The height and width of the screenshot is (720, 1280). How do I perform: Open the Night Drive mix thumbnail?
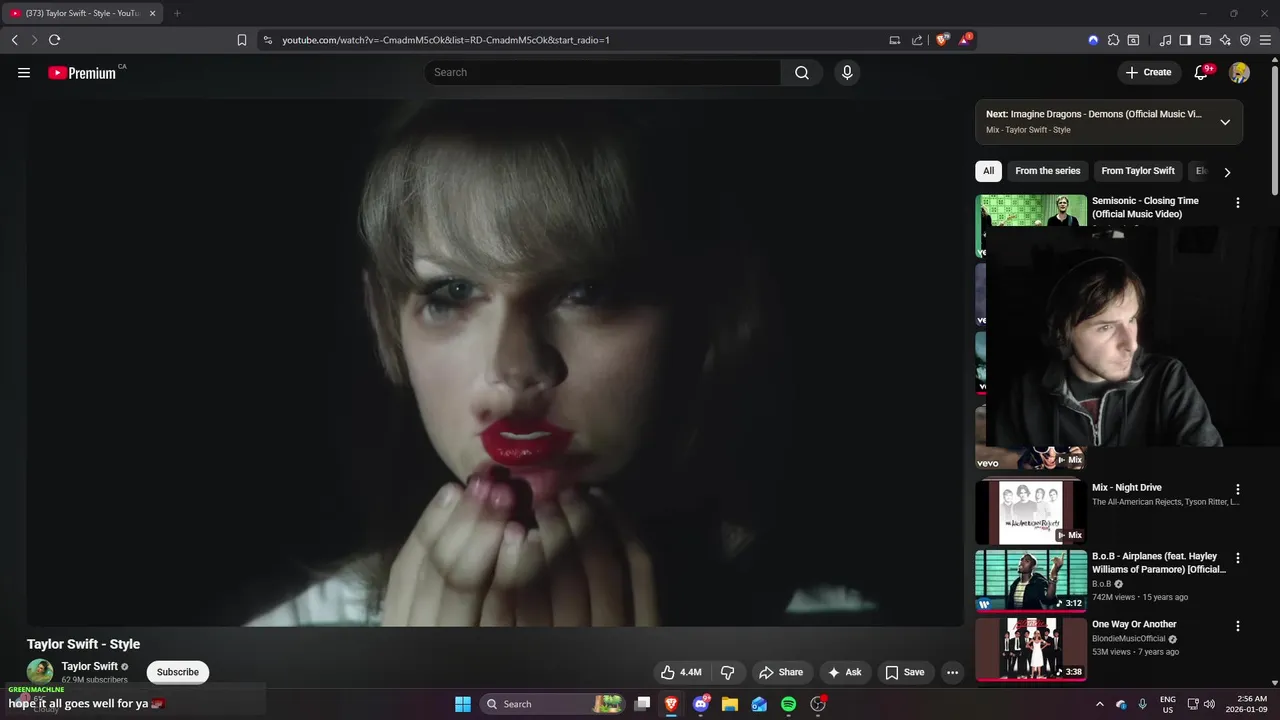click(x=1031, y=511)
